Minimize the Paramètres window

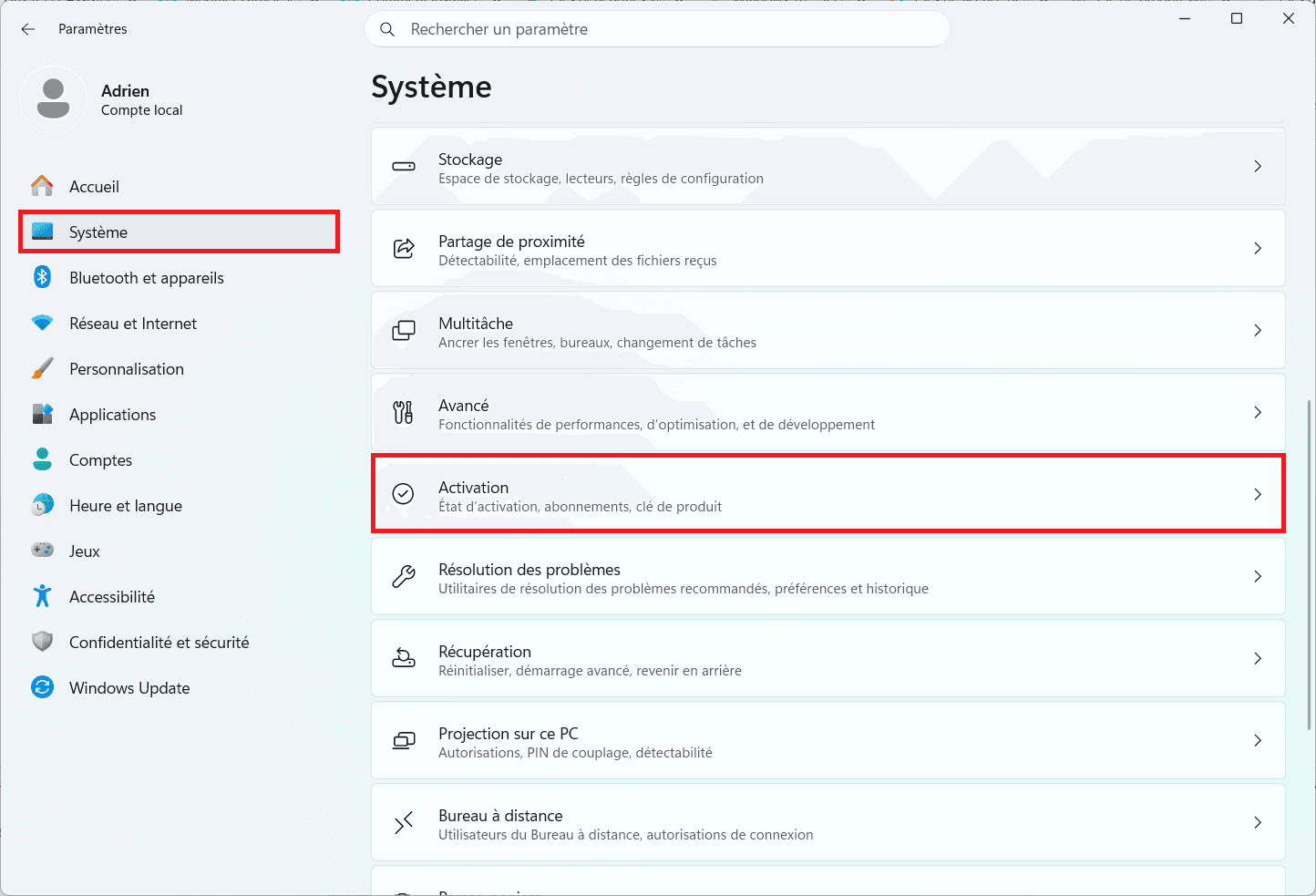[x=1185, y=18]
